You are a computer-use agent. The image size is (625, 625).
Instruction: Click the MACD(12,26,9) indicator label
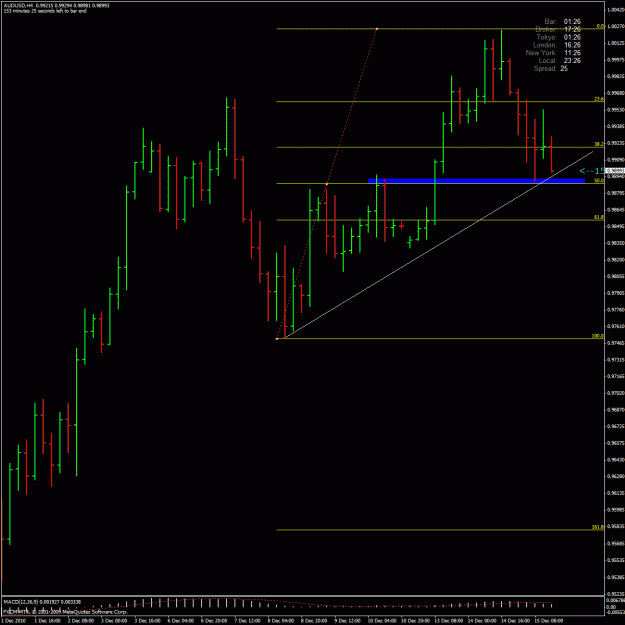tap(42, 601)
